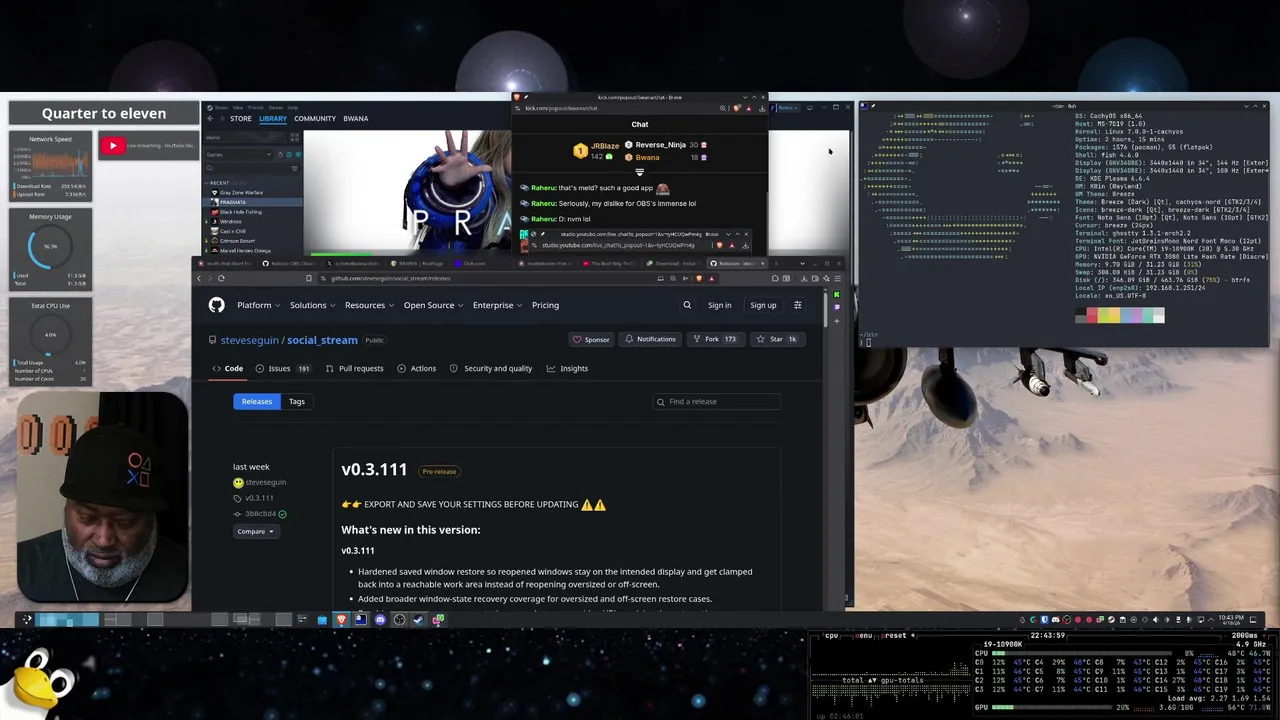
Task: Expand the Enterprise menu
Action: point(497,305)
